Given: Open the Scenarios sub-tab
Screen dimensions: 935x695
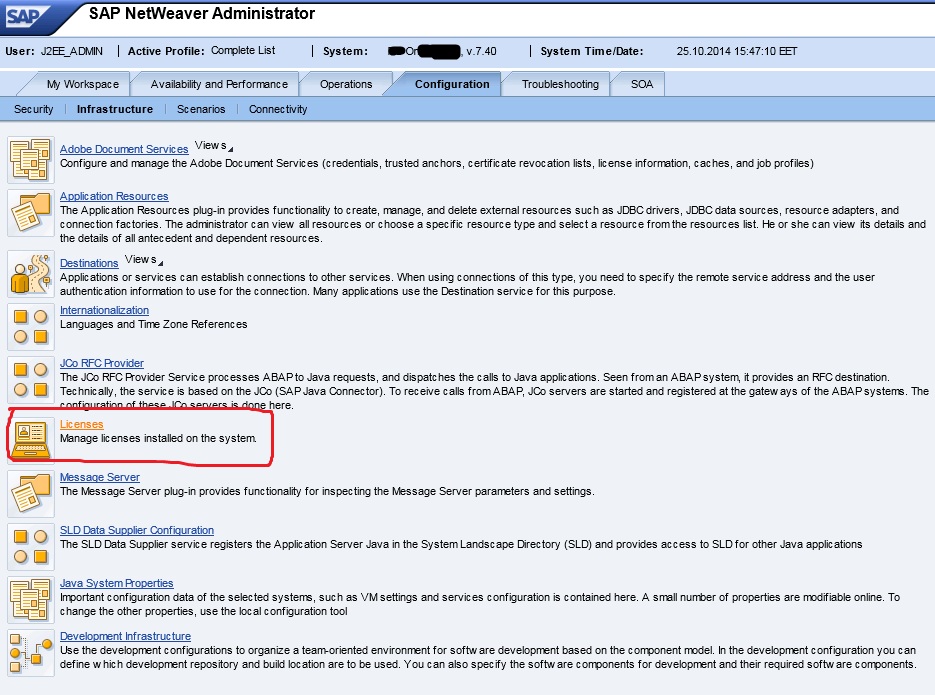Looking at the screenshot, I should tap(201, 109).
